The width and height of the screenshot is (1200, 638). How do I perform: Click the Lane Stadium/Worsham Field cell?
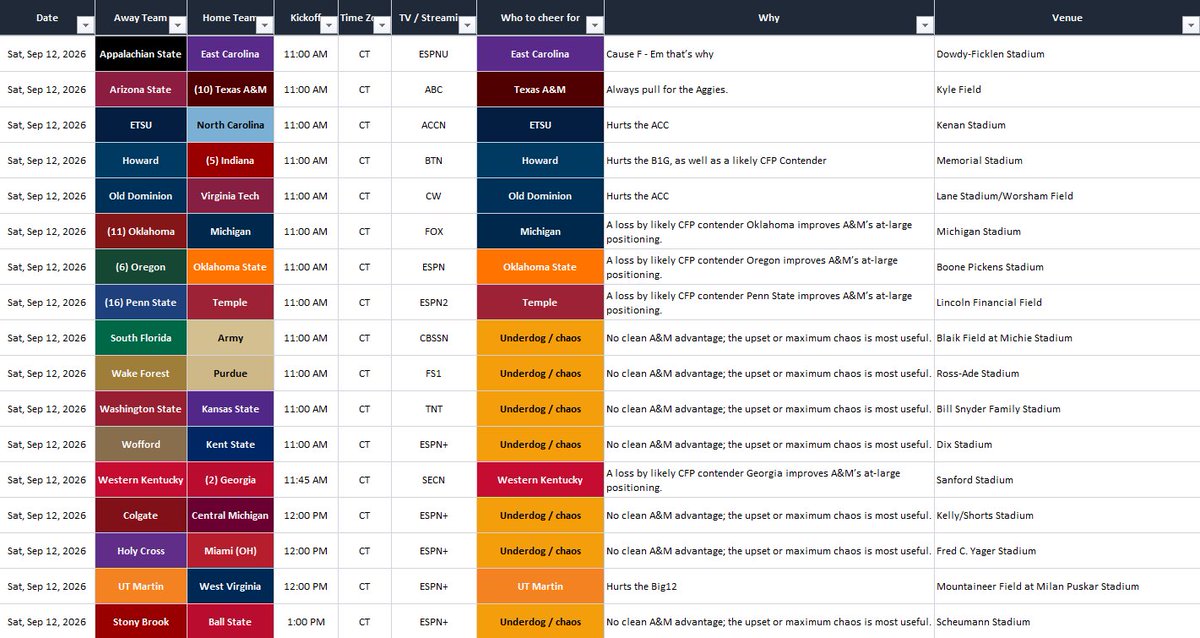1067,196
